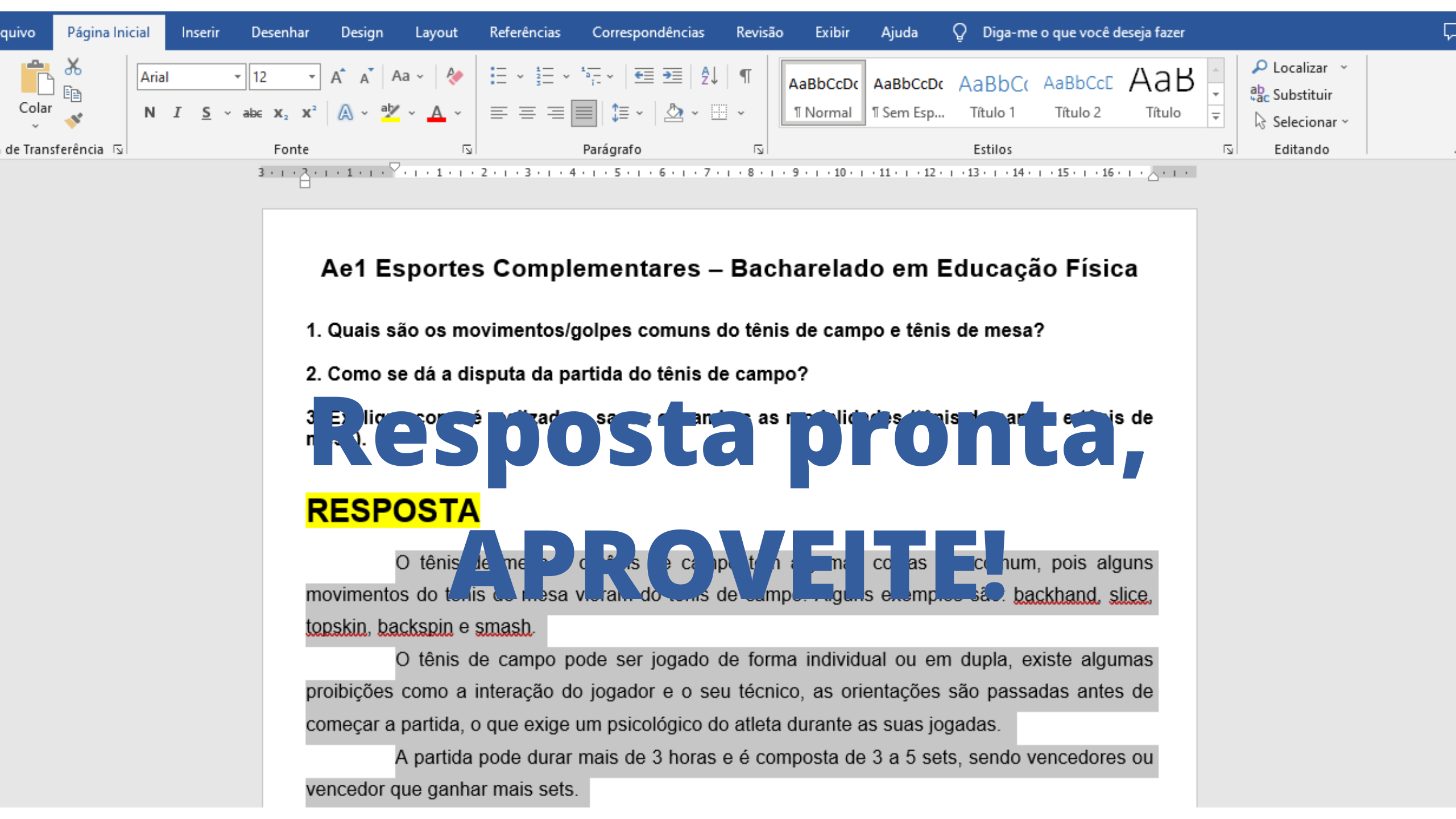Toggle subscript x₂ formatting

click(x=280, y=113)
